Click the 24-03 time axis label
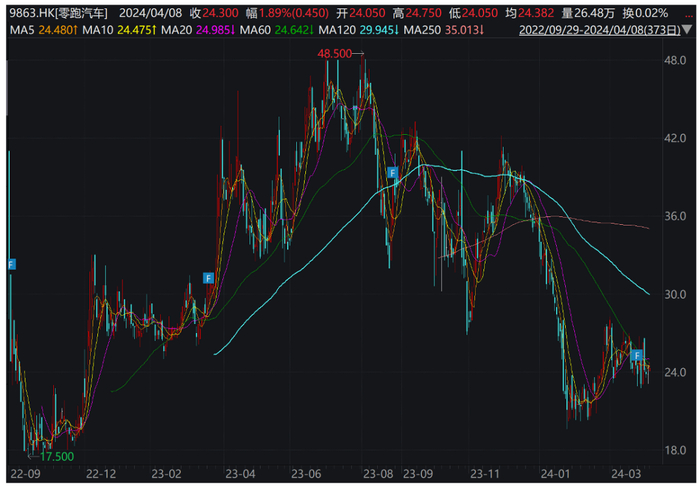700x486 pixels. [625, 474]
